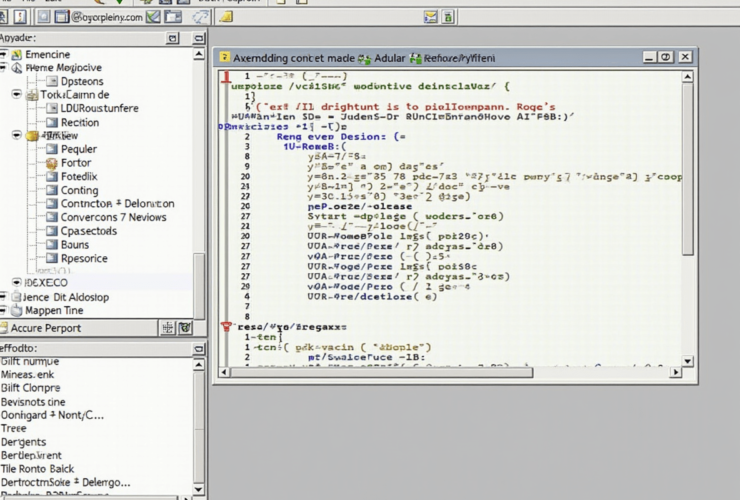The width and height of the screenshot is (740, 500).
Task: Switch to the Axemdding conıet made tab
Action: click(x=294, y=58)
